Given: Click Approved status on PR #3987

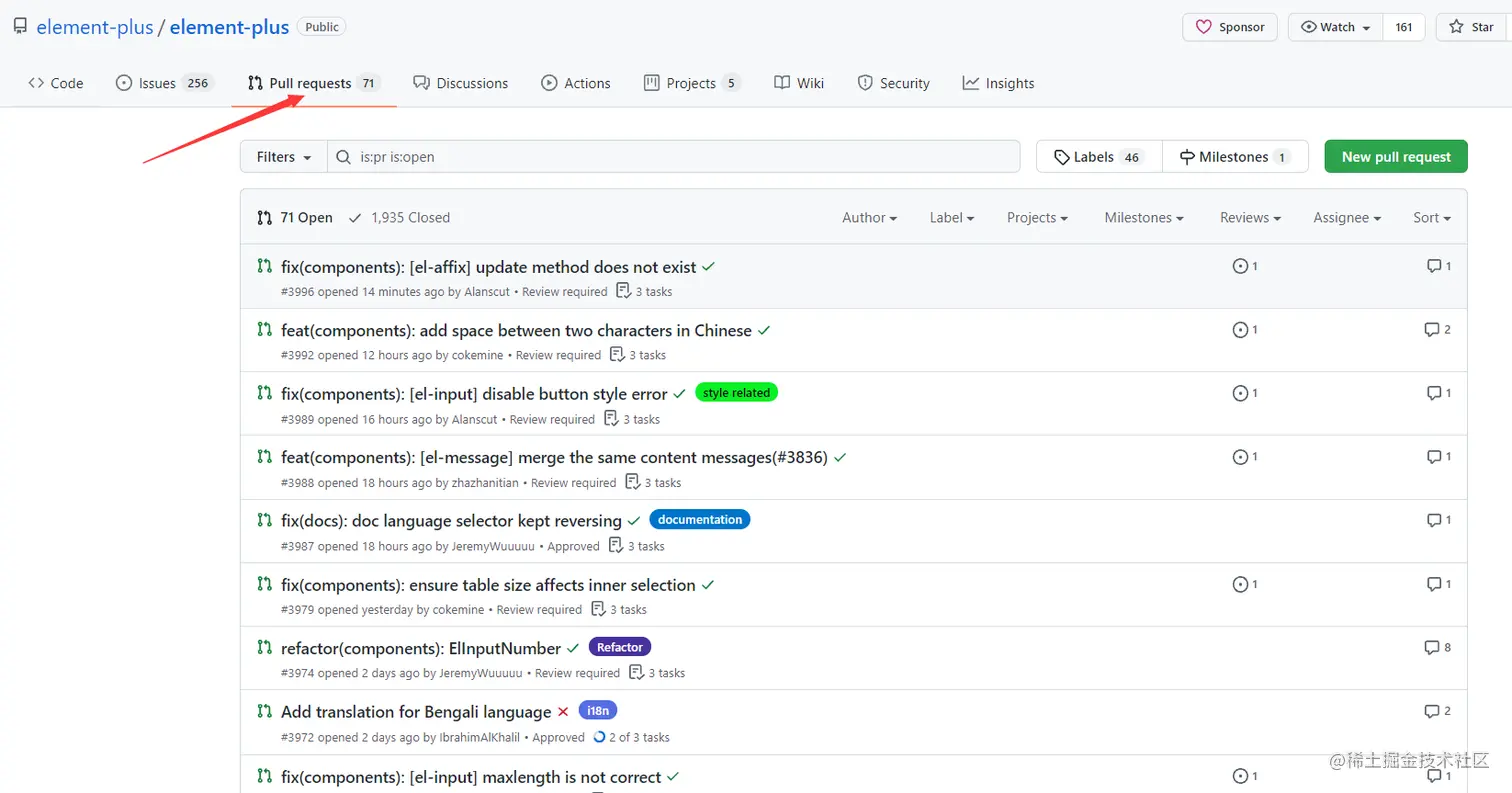Looking at the screenshot, I should point(574,547).
